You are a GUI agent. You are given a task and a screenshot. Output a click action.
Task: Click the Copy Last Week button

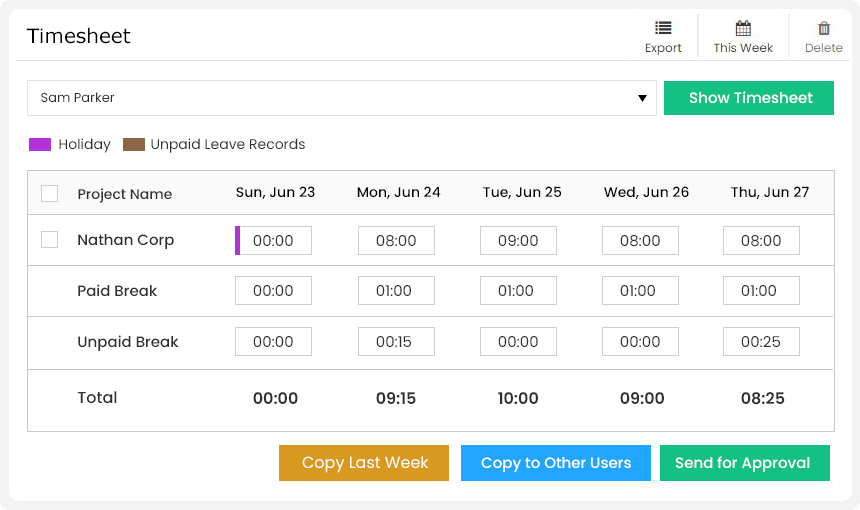[x=364, y=463]
